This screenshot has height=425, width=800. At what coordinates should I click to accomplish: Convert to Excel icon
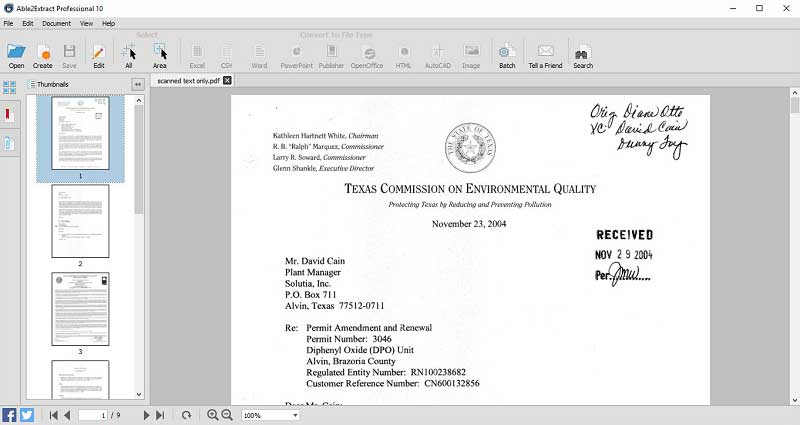tap(197, 55)
